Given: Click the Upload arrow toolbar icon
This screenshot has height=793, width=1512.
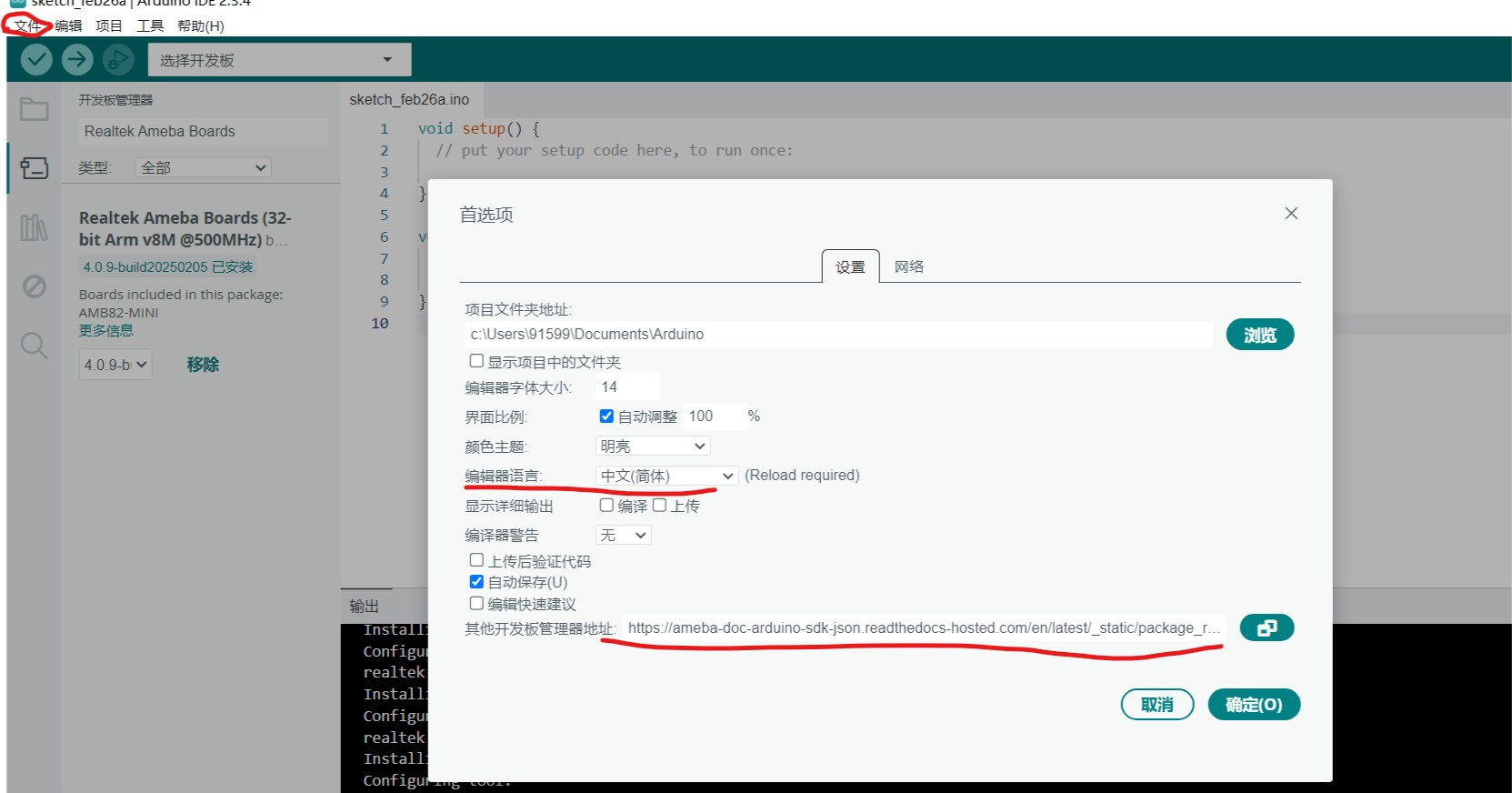Looking at the screenshot, I should 77,60.
